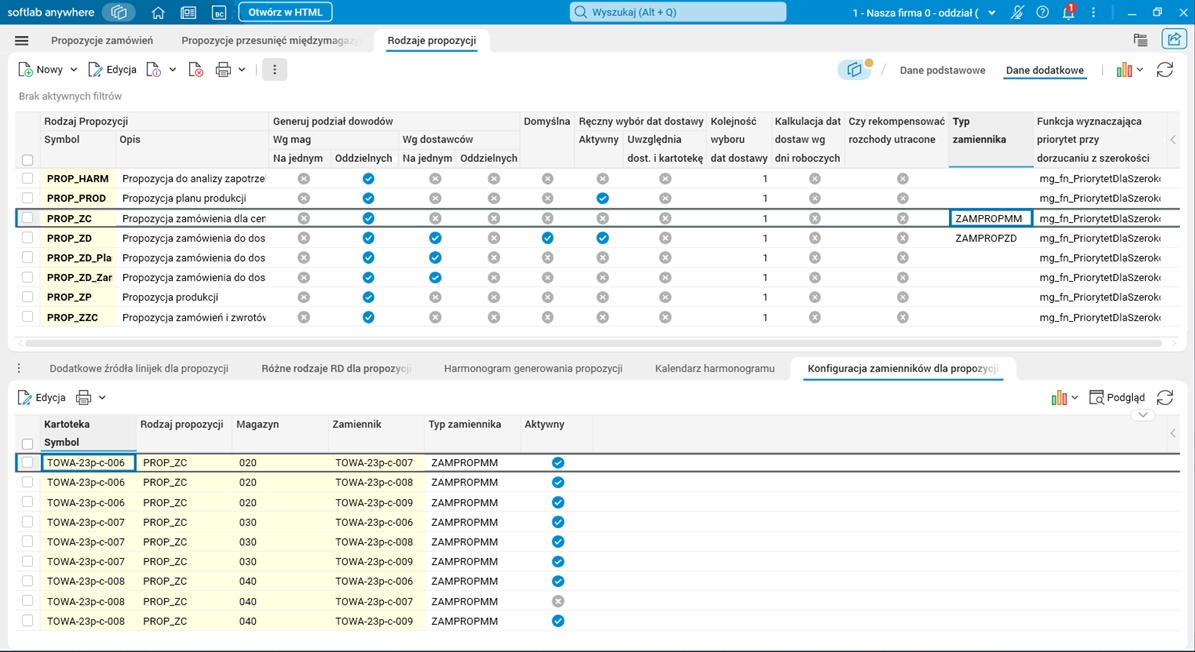Screen dimensions: 1195x652
Task: Switch to the Propozycje zamówień tab
Action: tap(102, 41)
